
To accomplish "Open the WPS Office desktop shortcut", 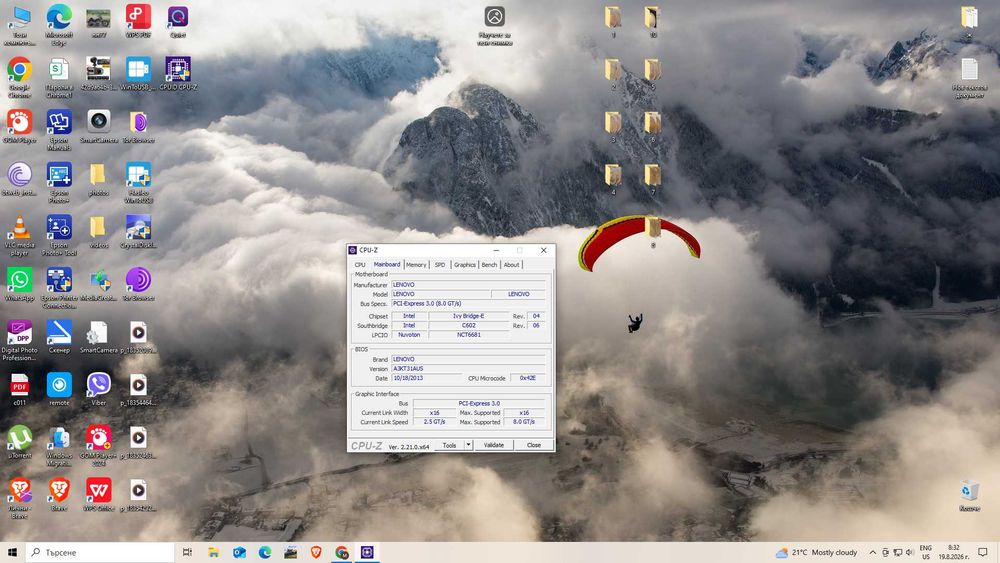I will [x=98, y=495].
